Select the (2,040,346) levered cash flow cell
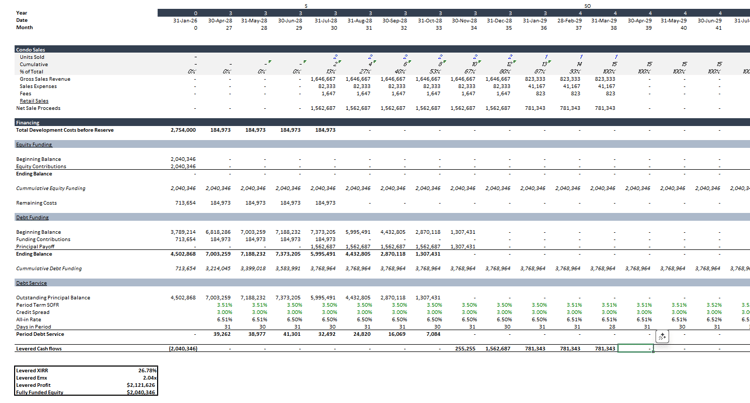The height and width of the screenshot is (403, 750). [x=183, y=349]
